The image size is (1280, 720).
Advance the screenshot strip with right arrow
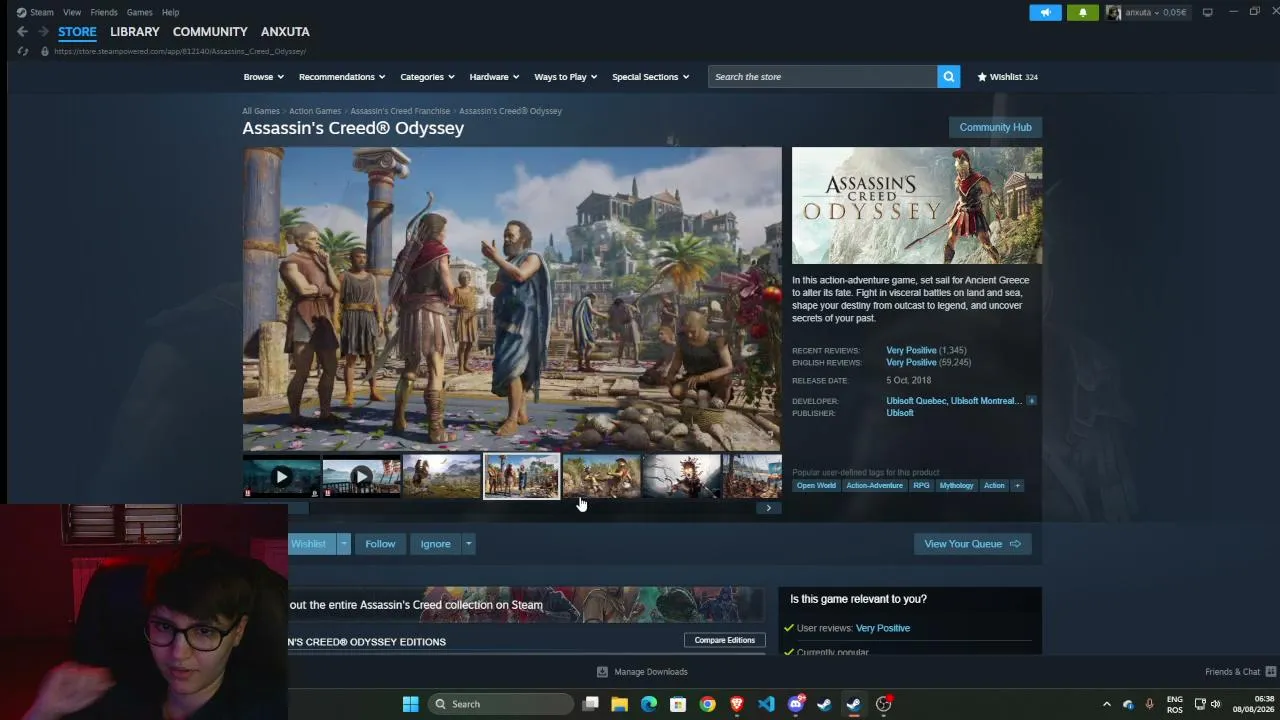tap(768, 508)
